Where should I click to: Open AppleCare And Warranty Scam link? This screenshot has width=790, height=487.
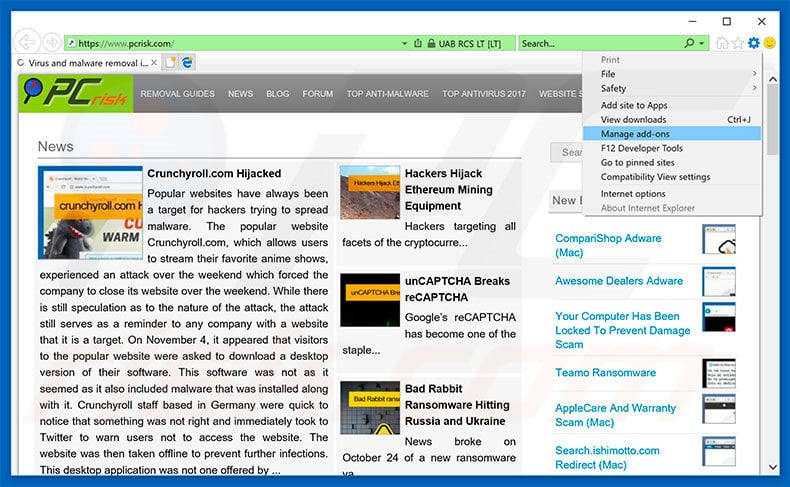click(615, 415)
